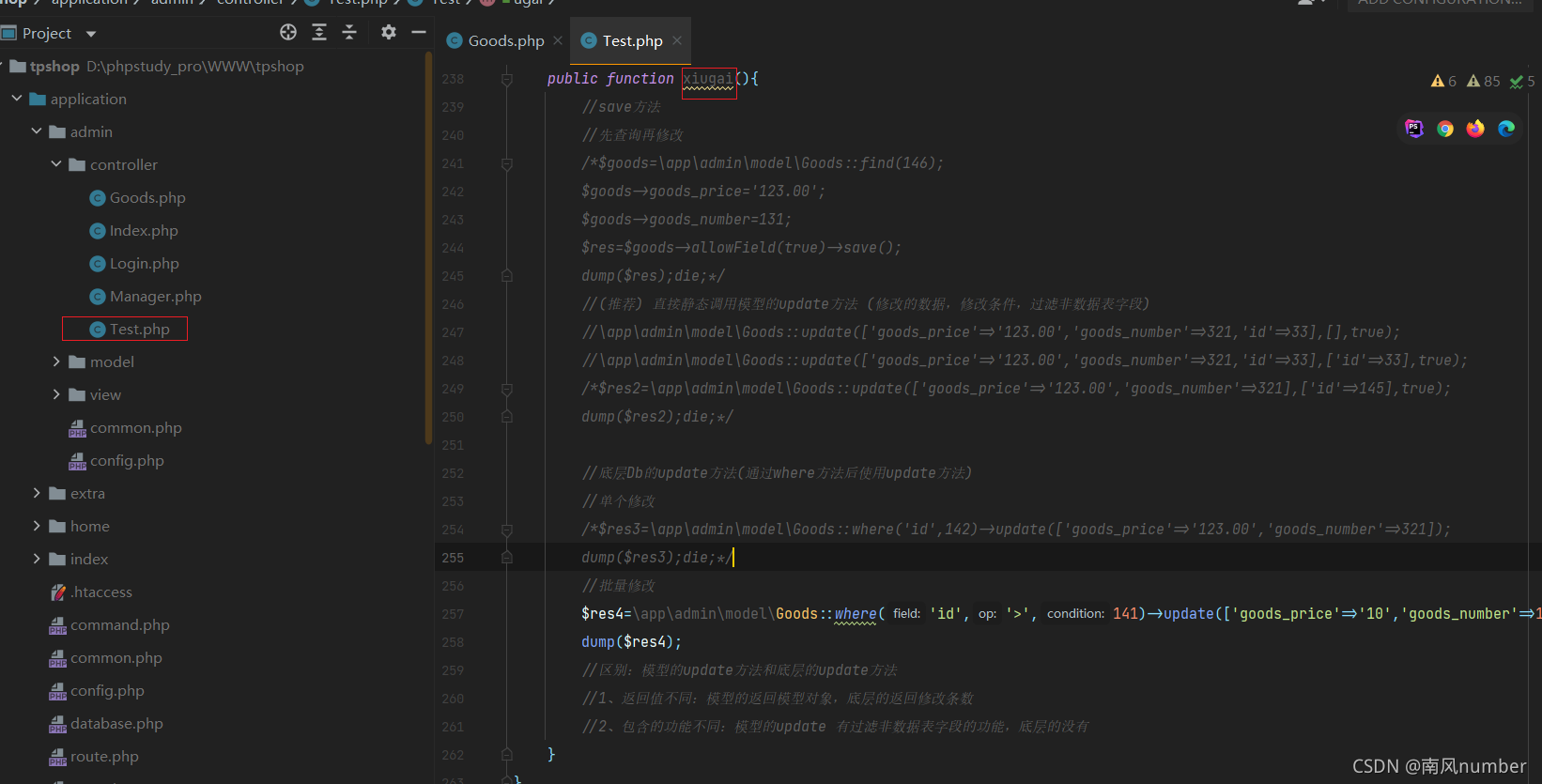Screen dimensions: 1542x784
Task: Fold the xiugai function at line 238
Action: [506, 79]
